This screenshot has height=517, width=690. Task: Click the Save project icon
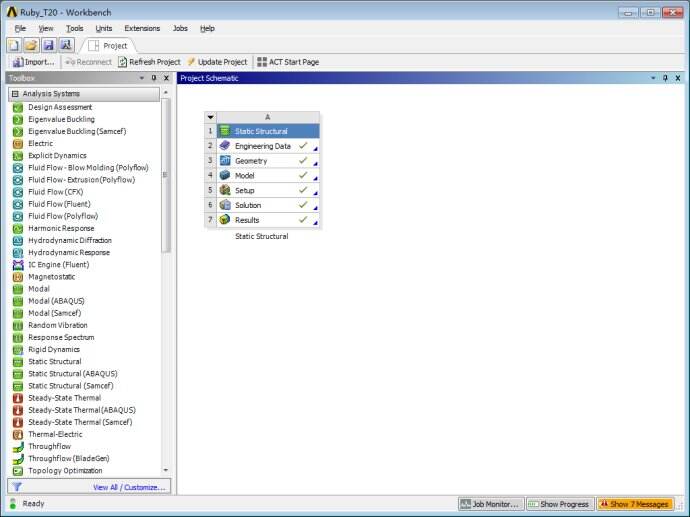(48, 45)
